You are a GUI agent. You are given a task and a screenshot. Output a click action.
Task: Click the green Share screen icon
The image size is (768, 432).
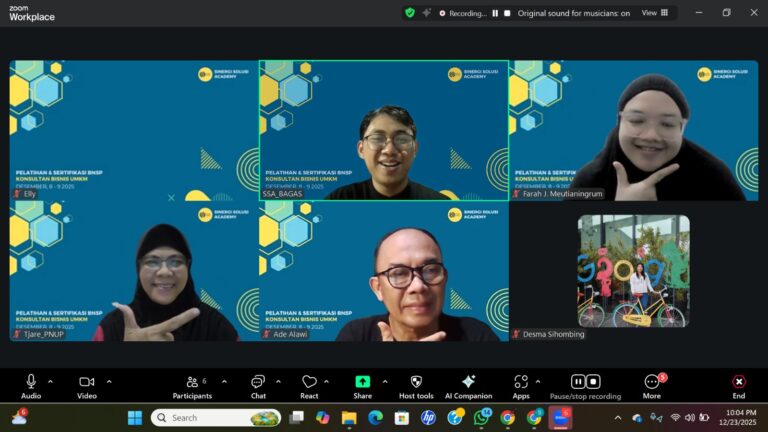pyautogui.click(x=362, y=382)
